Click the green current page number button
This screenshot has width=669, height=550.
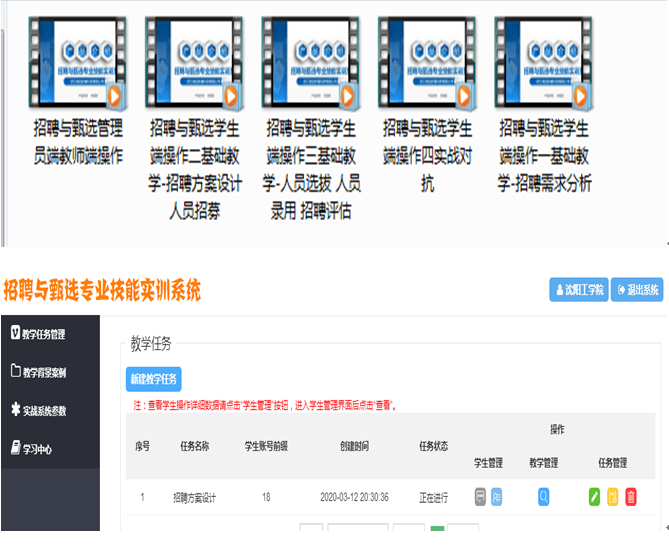coord(437,530)
